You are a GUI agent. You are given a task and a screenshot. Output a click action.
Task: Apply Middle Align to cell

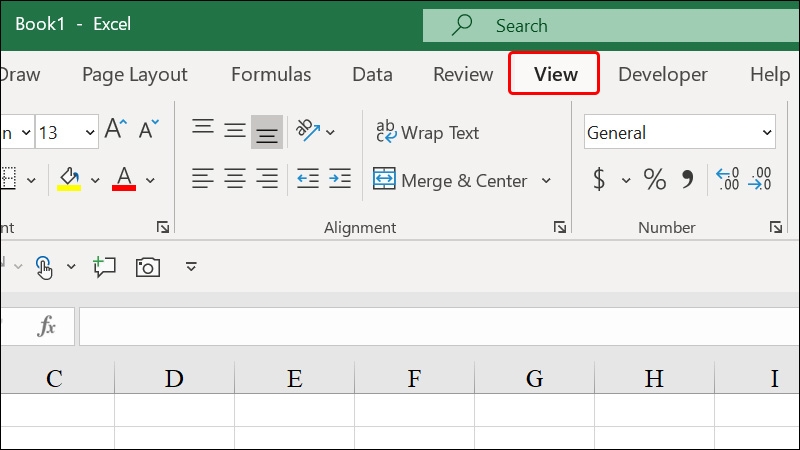point(235,131)
